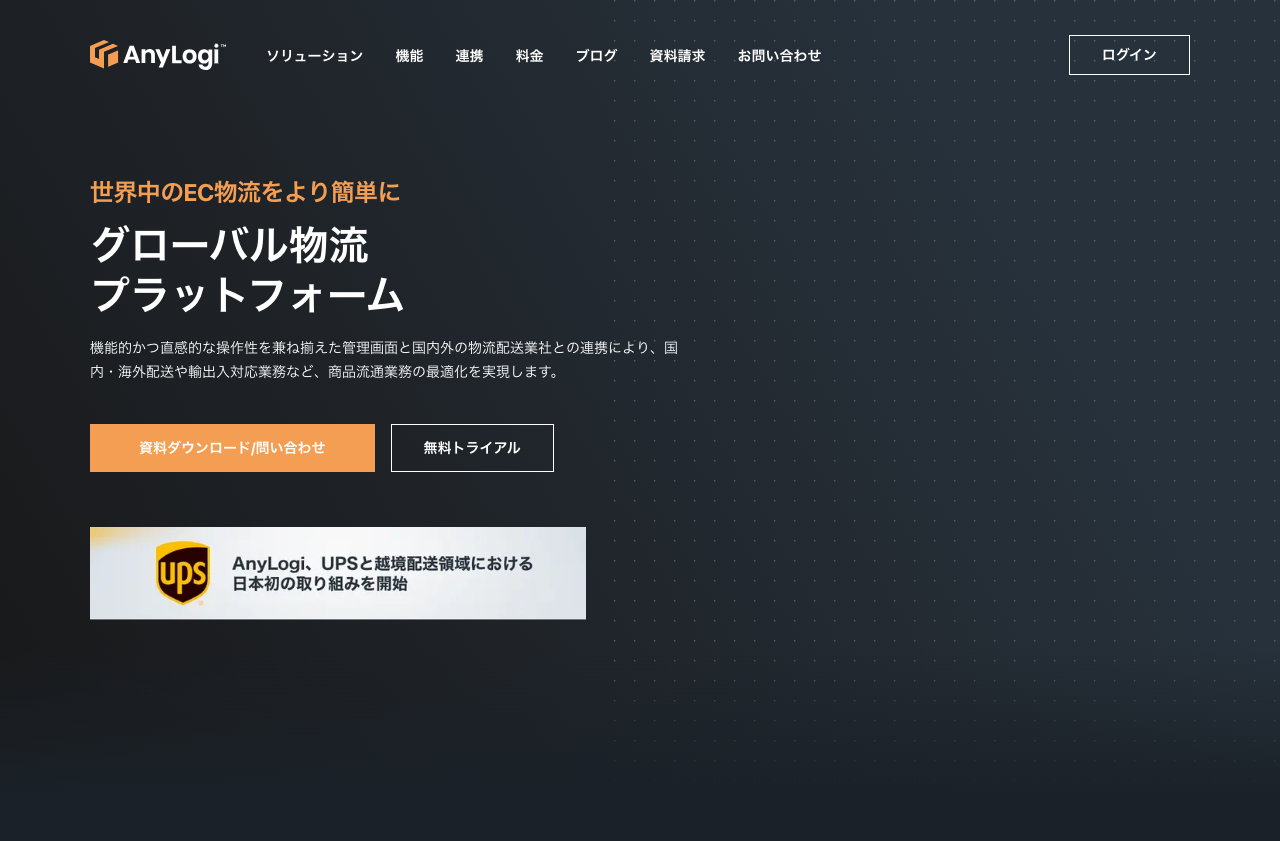Open the お問い合わせ contact page

(x=780, y=56)
